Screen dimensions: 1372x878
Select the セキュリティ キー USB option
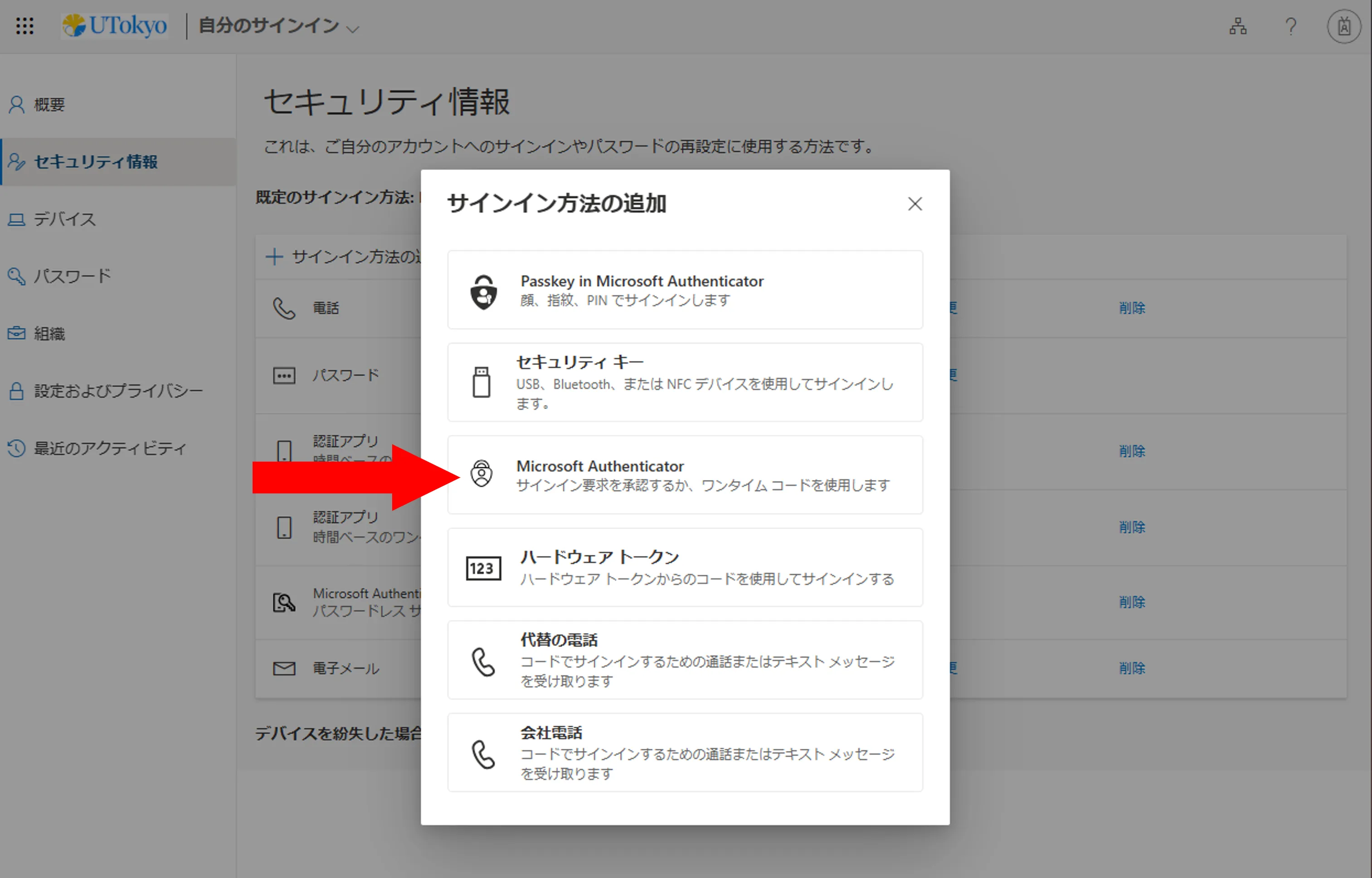[x=685, y=382]
